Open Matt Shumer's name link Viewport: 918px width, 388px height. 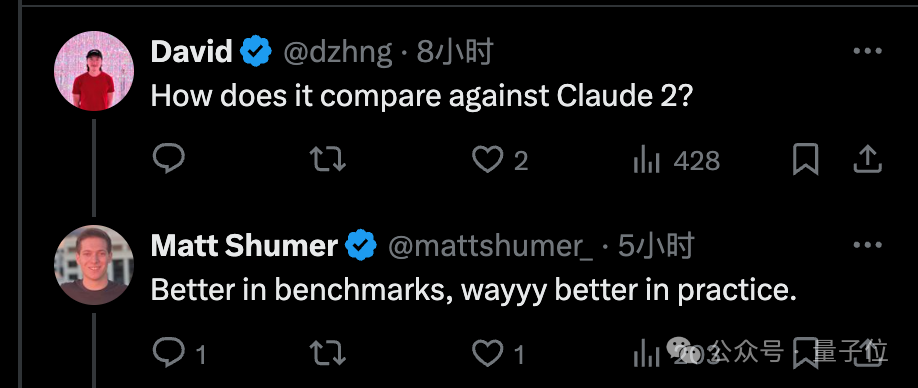(244, 246)
